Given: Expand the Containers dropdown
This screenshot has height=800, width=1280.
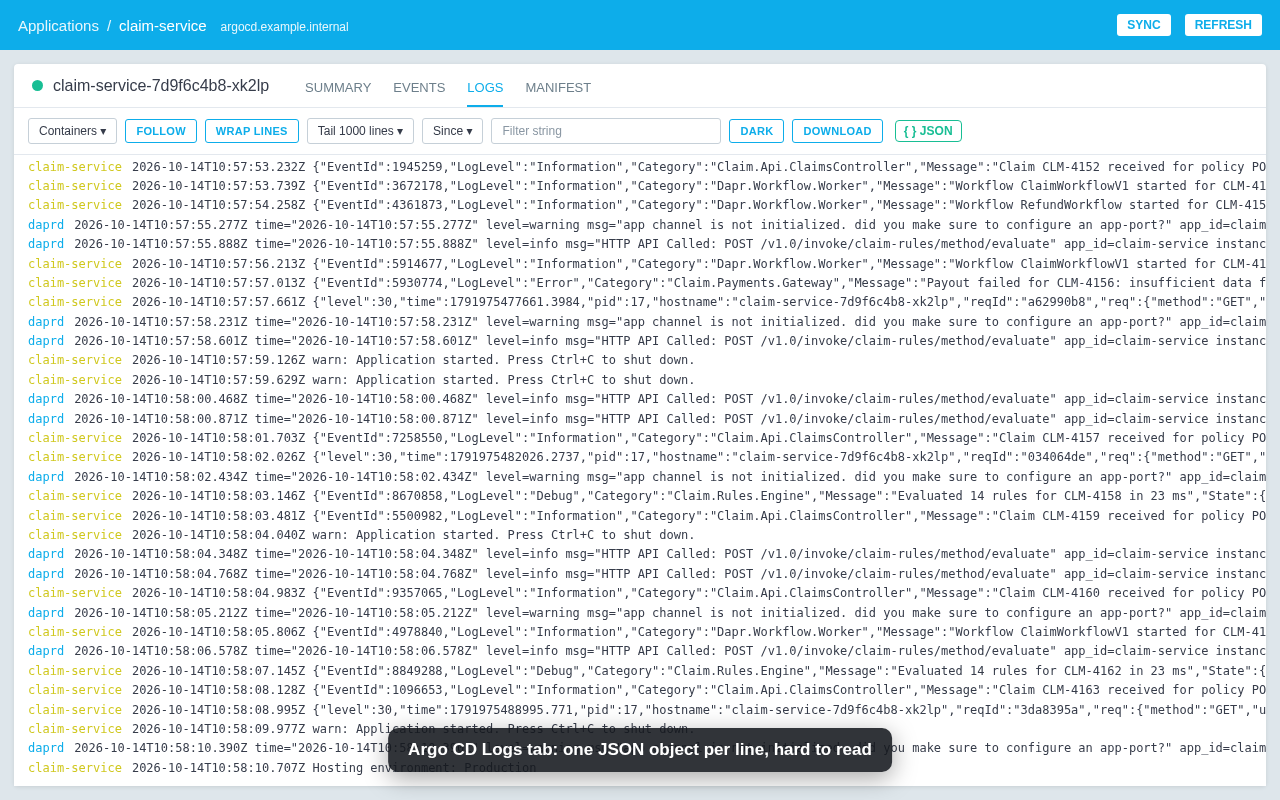Looking at the screenshot, I should pos(72,131).
